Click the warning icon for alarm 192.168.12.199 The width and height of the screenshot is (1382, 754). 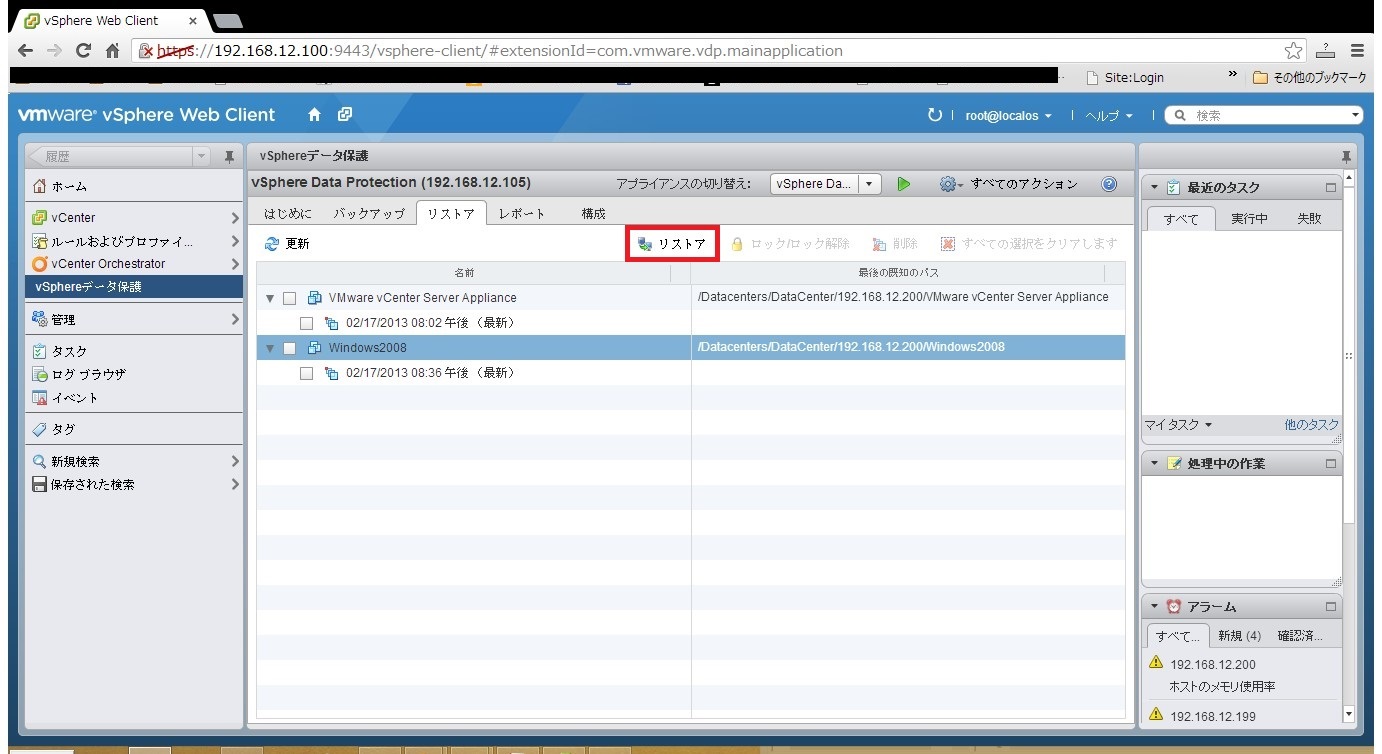1156,715
